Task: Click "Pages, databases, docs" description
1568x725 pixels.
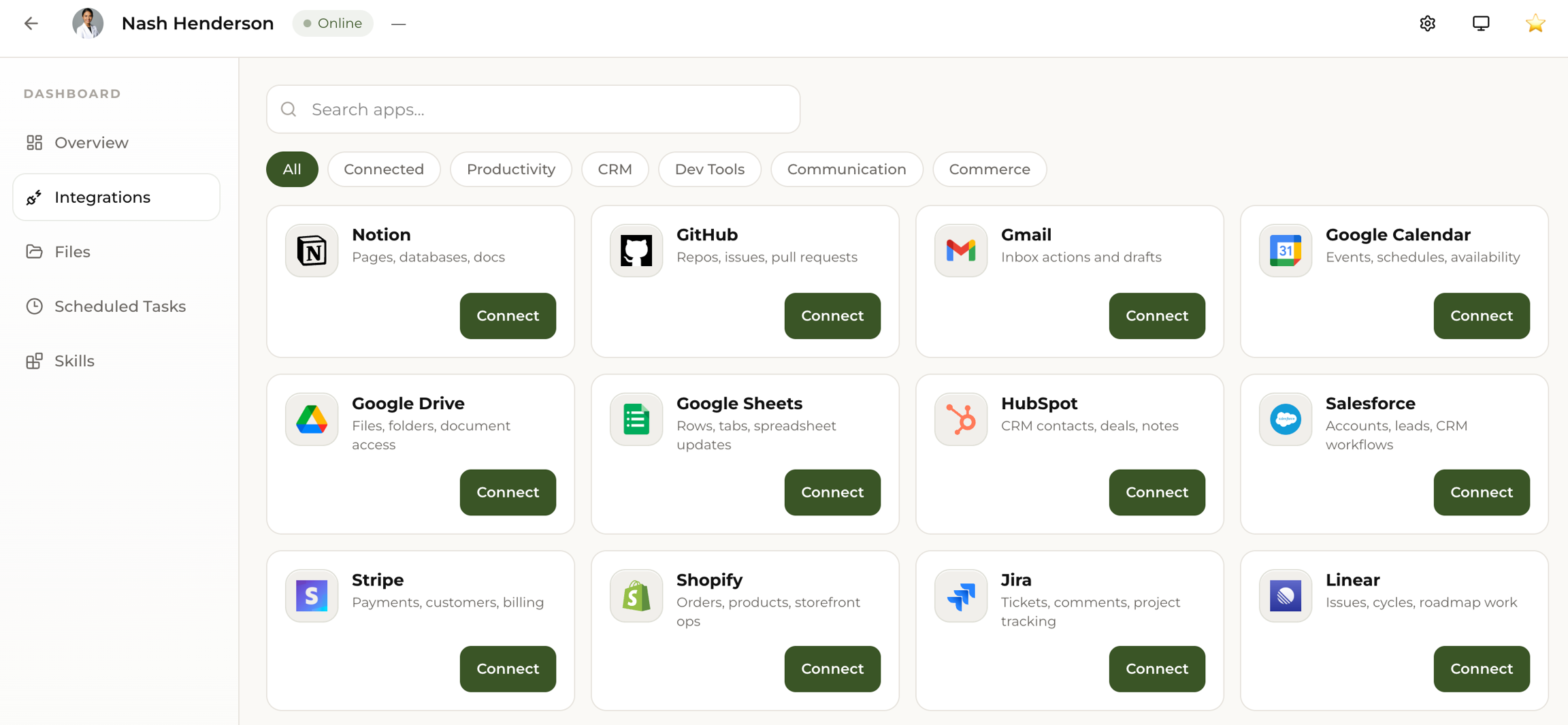Action: pyautogui.click(x=428, y=257)
